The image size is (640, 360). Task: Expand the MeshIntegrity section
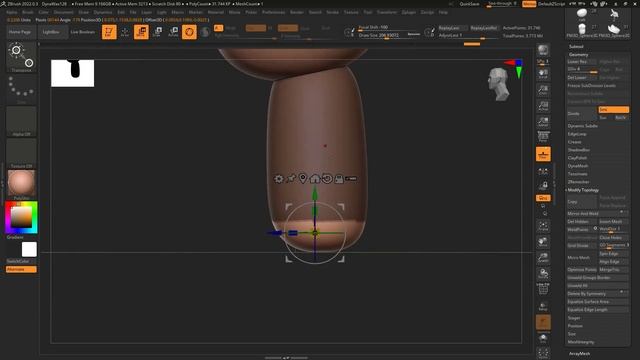[581, 342]
